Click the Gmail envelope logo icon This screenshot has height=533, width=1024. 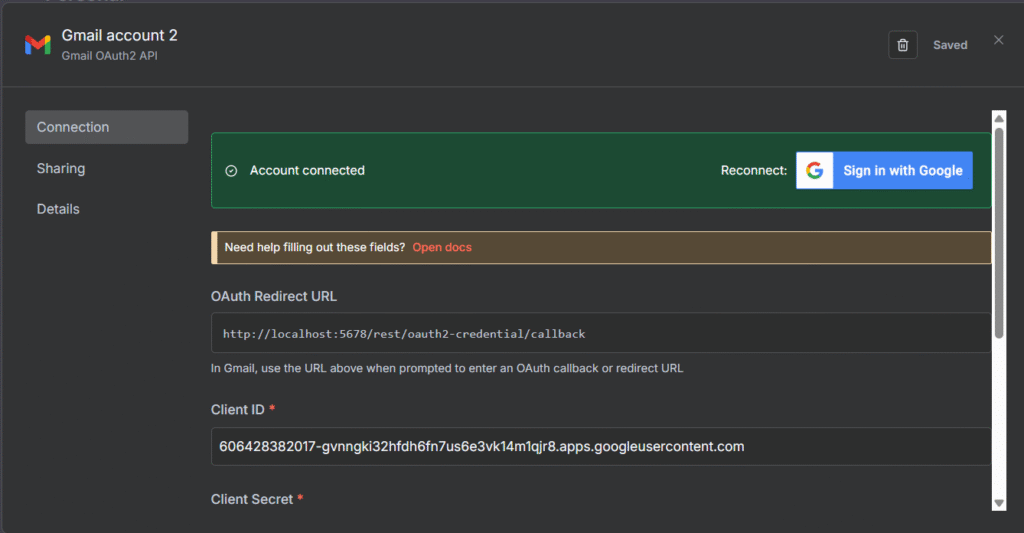click(x=38, y=45)
